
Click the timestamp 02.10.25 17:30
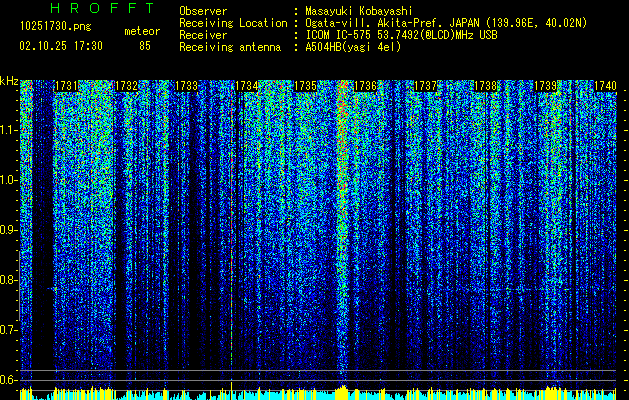[61, 45]
